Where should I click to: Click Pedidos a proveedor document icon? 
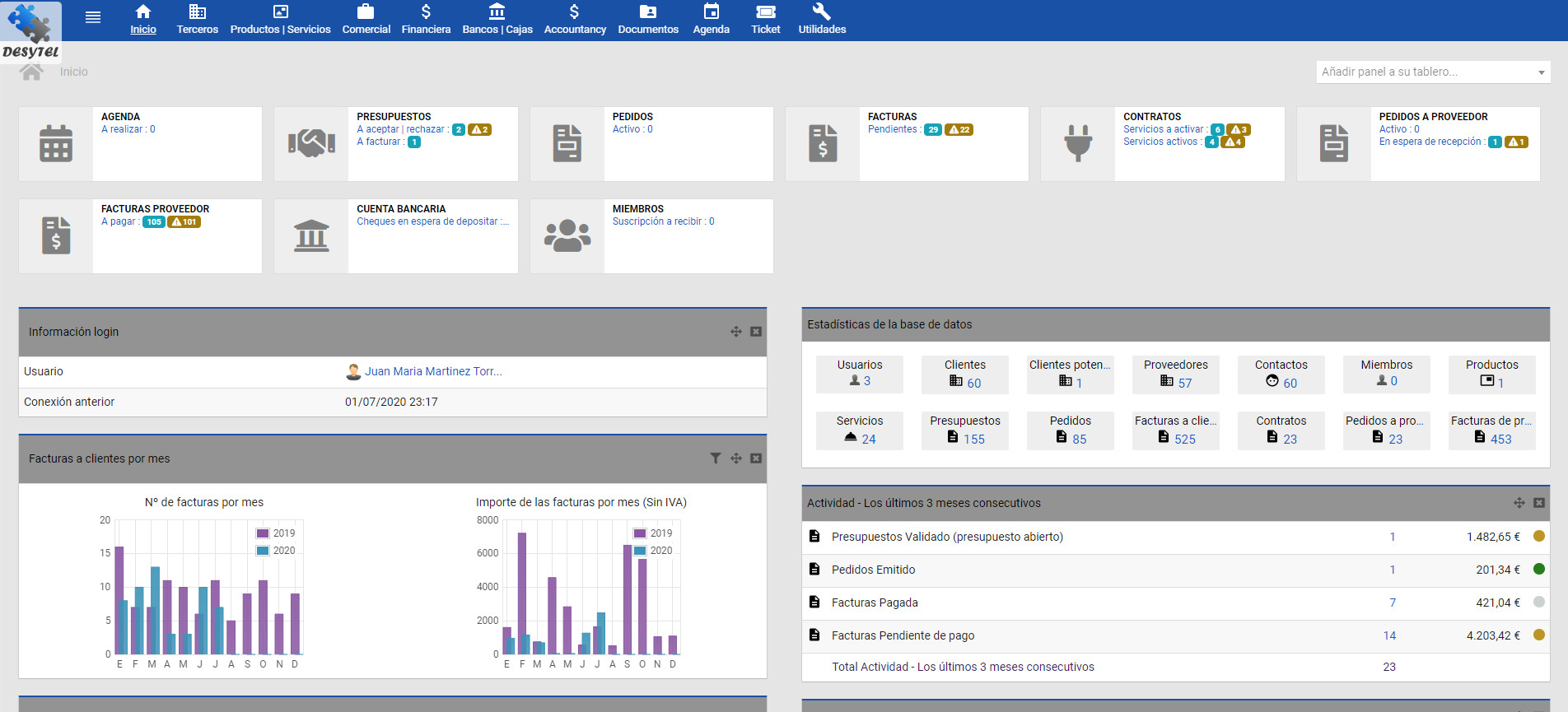[1334, 143]
